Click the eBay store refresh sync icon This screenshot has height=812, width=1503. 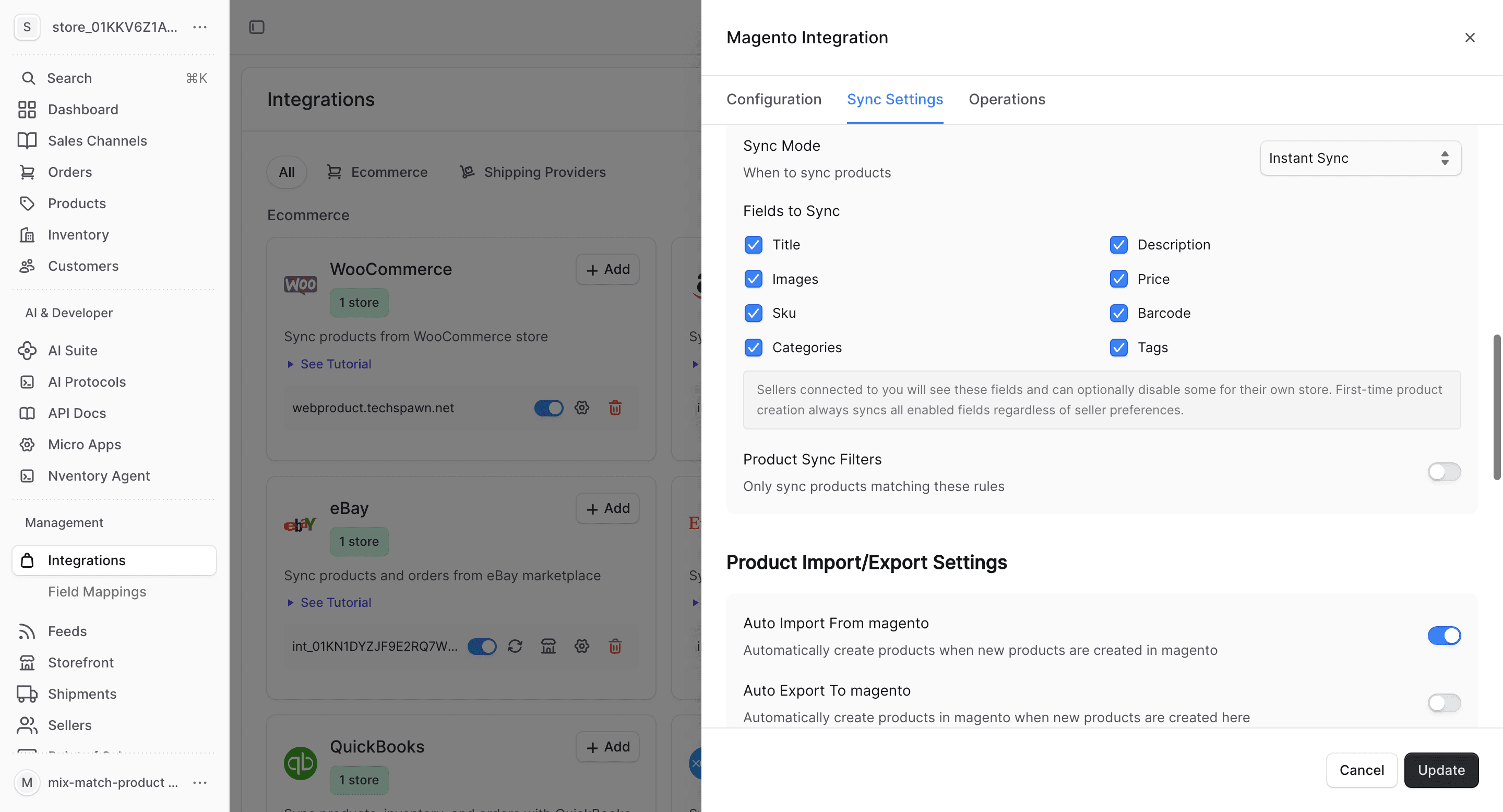pos(515,647)
